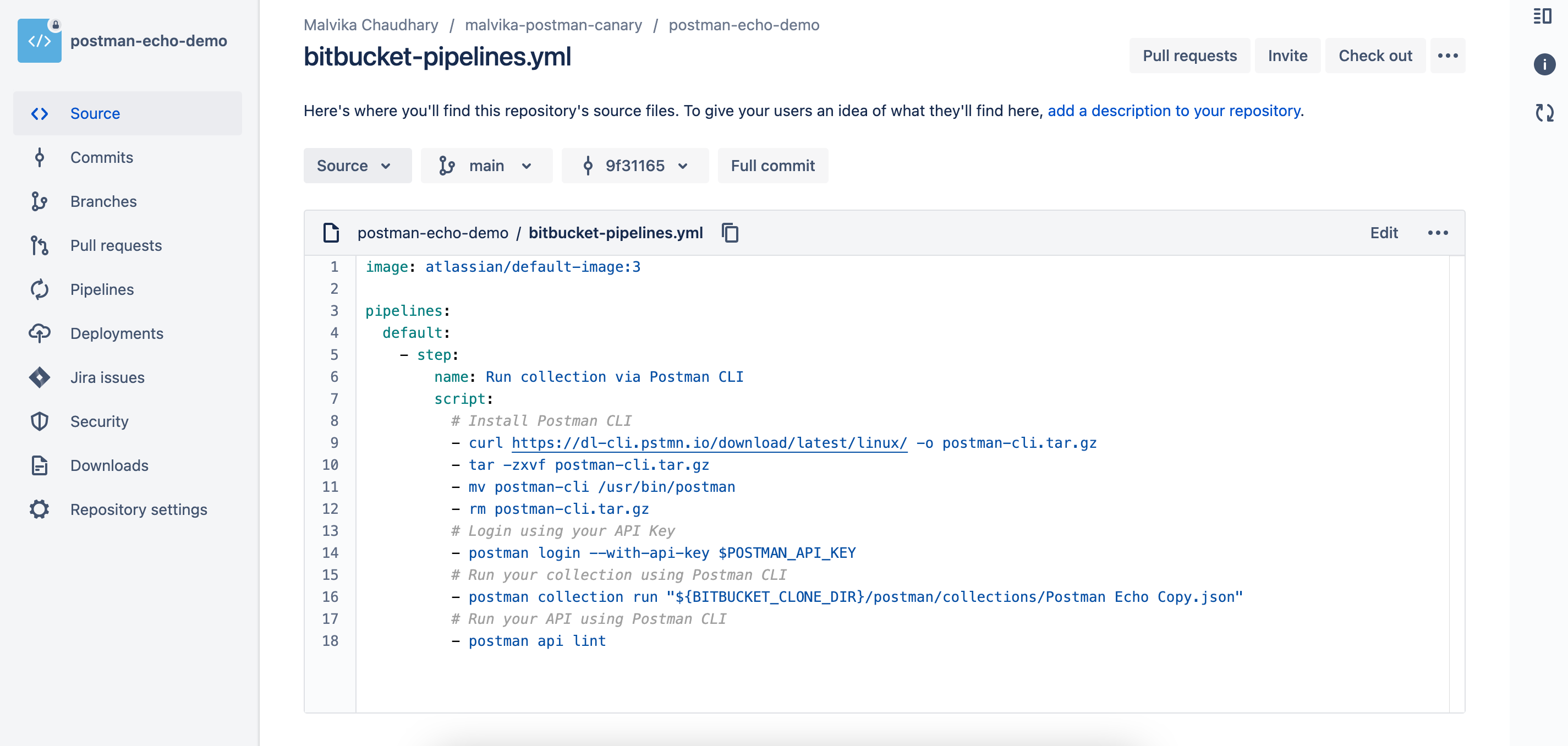This screenshot has width=1568, height=746.
Task: Open the dl-cli.pstmn.io download URL in code
Action: (709, 443)
